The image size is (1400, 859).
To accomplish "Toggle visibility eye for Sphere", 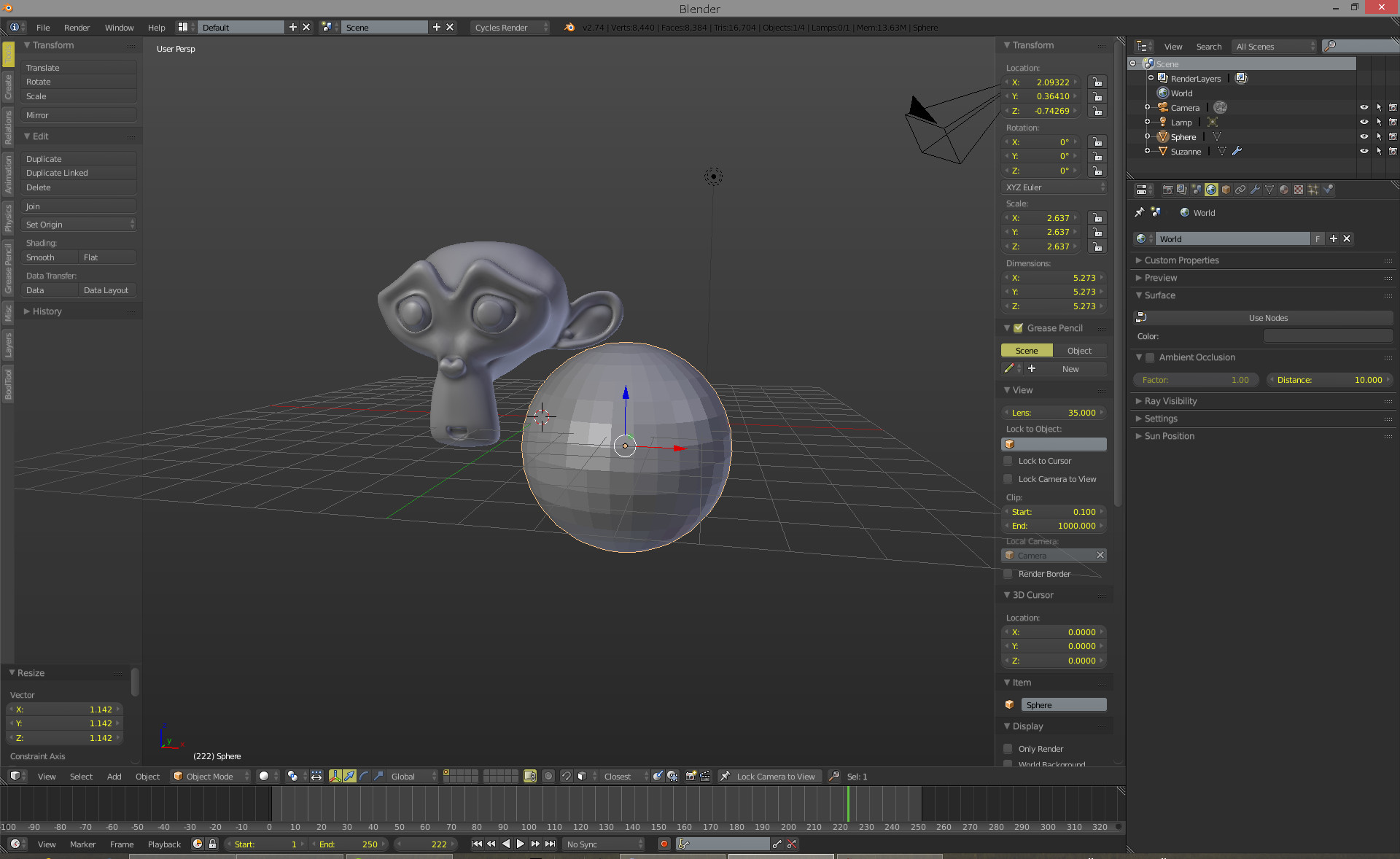I will pyautogui.click(x=1364, y=136).
